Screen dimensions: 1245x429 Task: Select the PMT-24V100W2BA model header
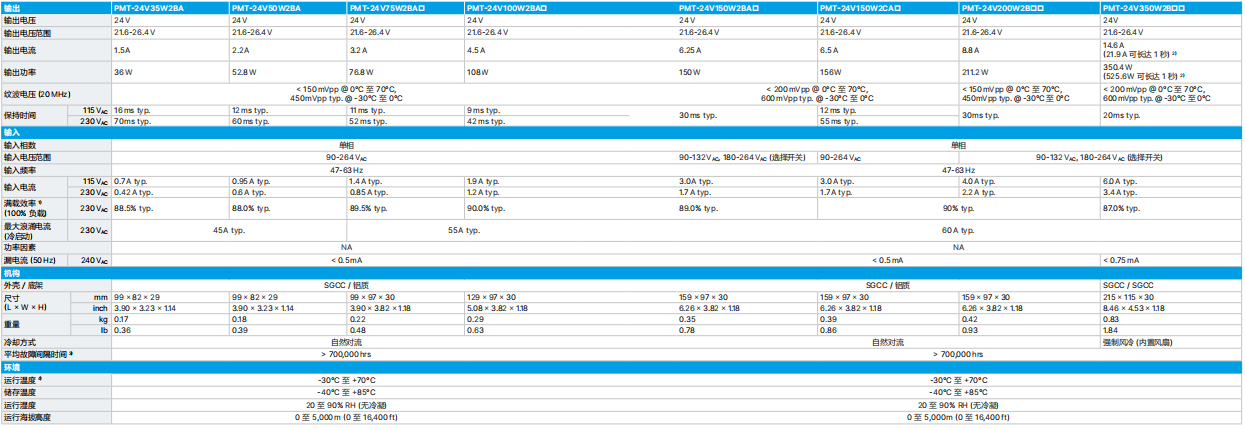[x=506, y=7]
